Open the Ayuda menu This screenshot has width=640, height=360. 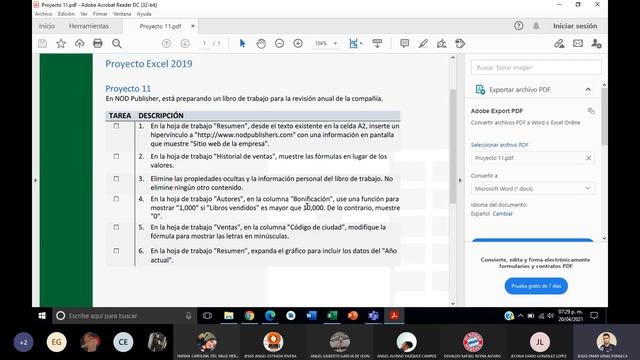point(144,14)
